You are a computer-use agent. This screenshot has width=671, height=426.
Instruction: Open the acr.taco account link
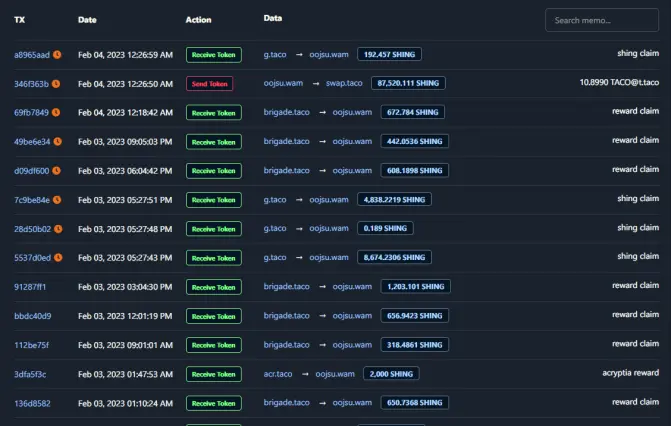pyautogui.click(x=278, y=374)
